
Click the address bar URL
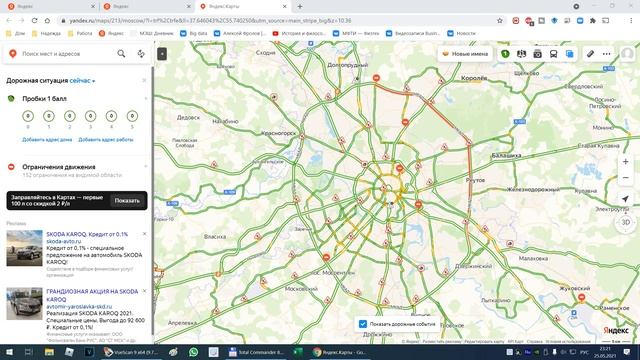210,20
